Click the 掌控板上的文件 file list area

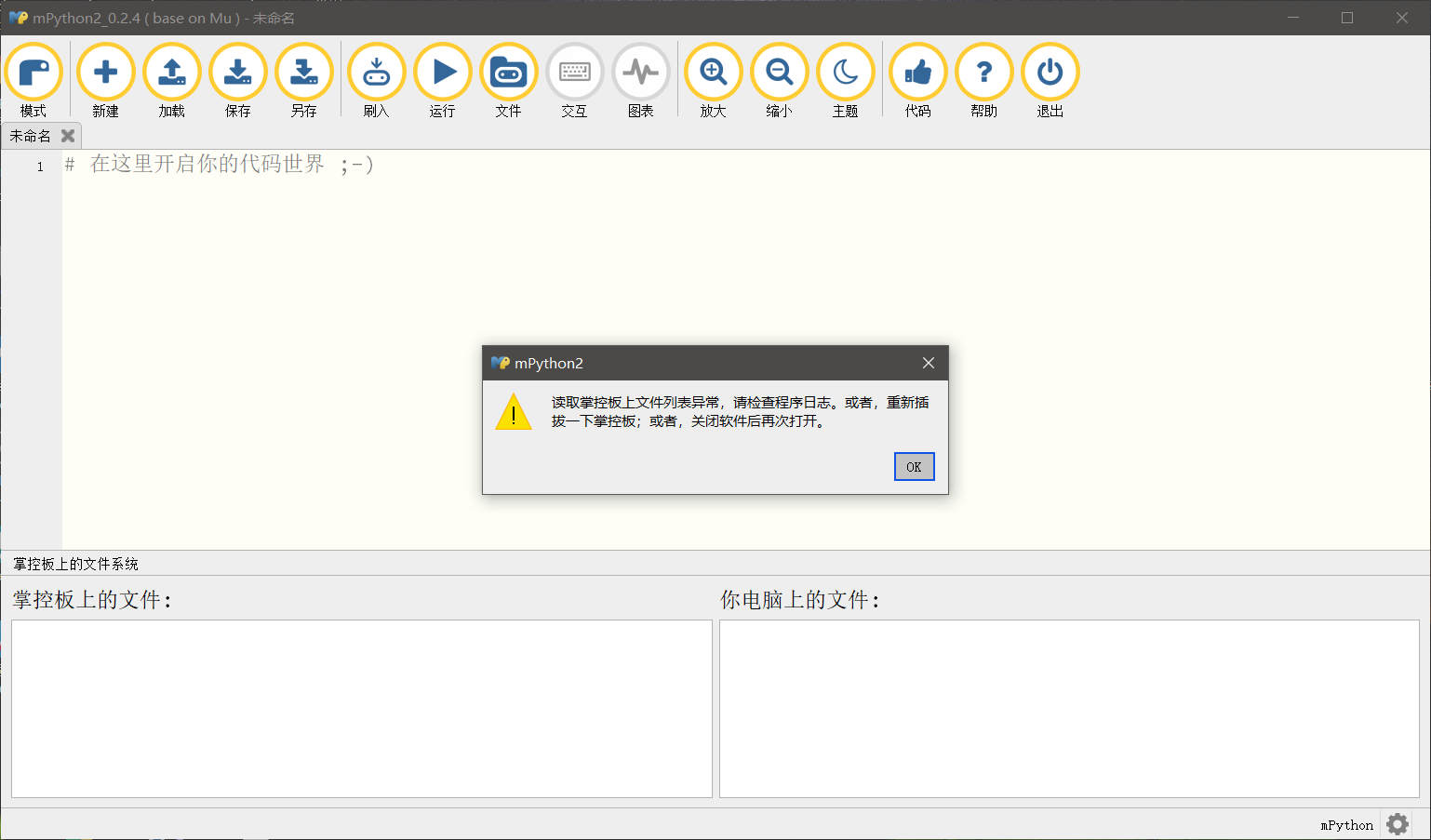coord(362,709)
